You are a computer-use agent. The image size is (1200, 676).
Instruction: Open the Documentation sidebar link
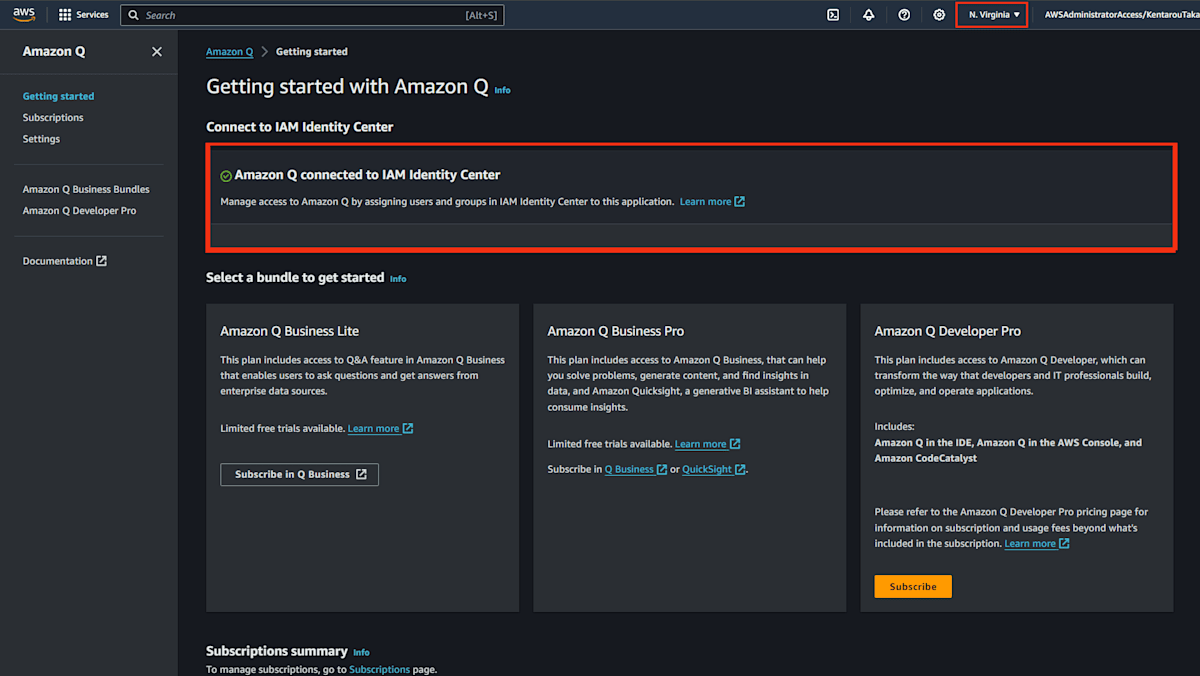click(x=65, y=261)
